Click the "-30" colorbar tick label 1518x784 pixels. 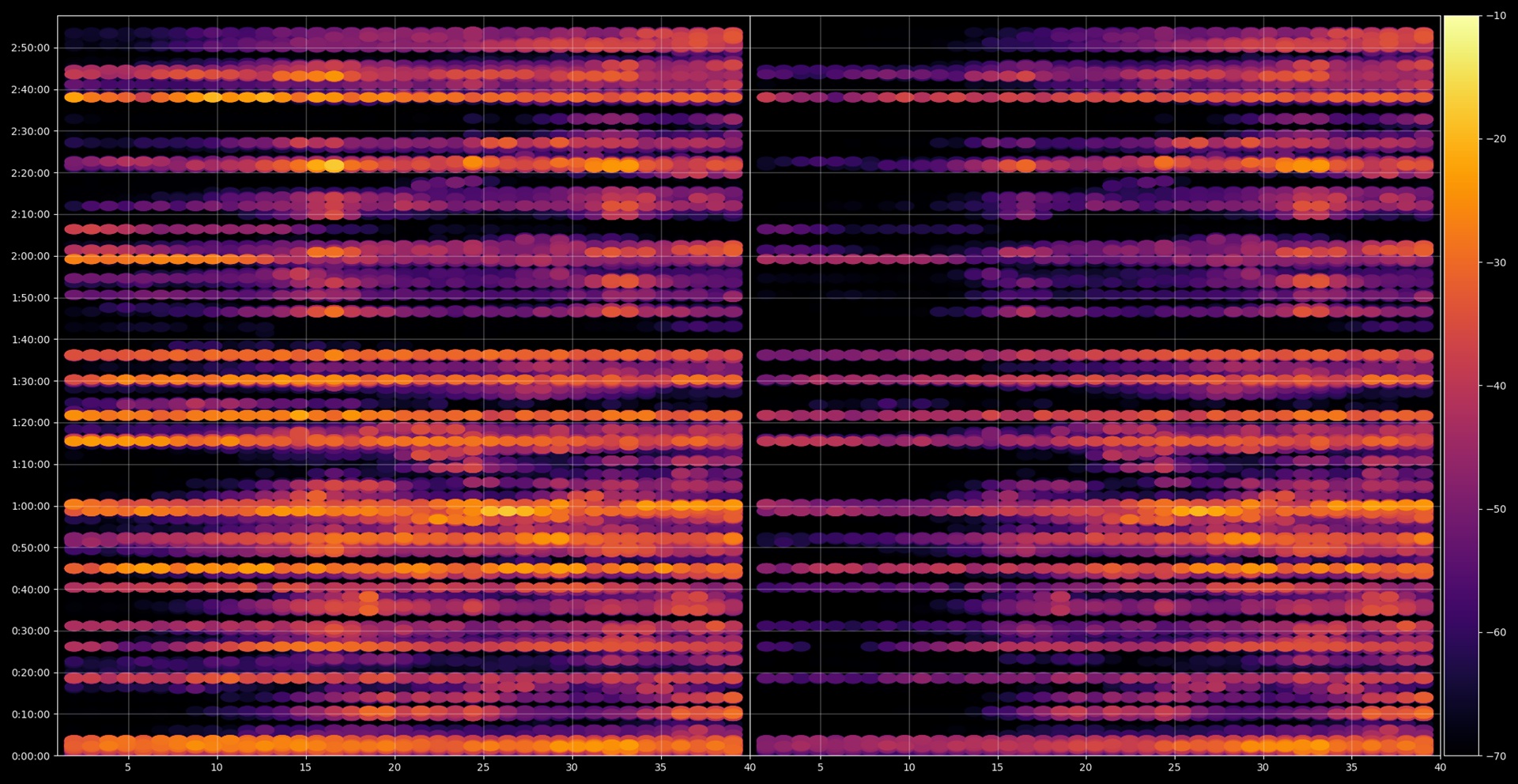pyautogui.click(x=1496, y=262)
